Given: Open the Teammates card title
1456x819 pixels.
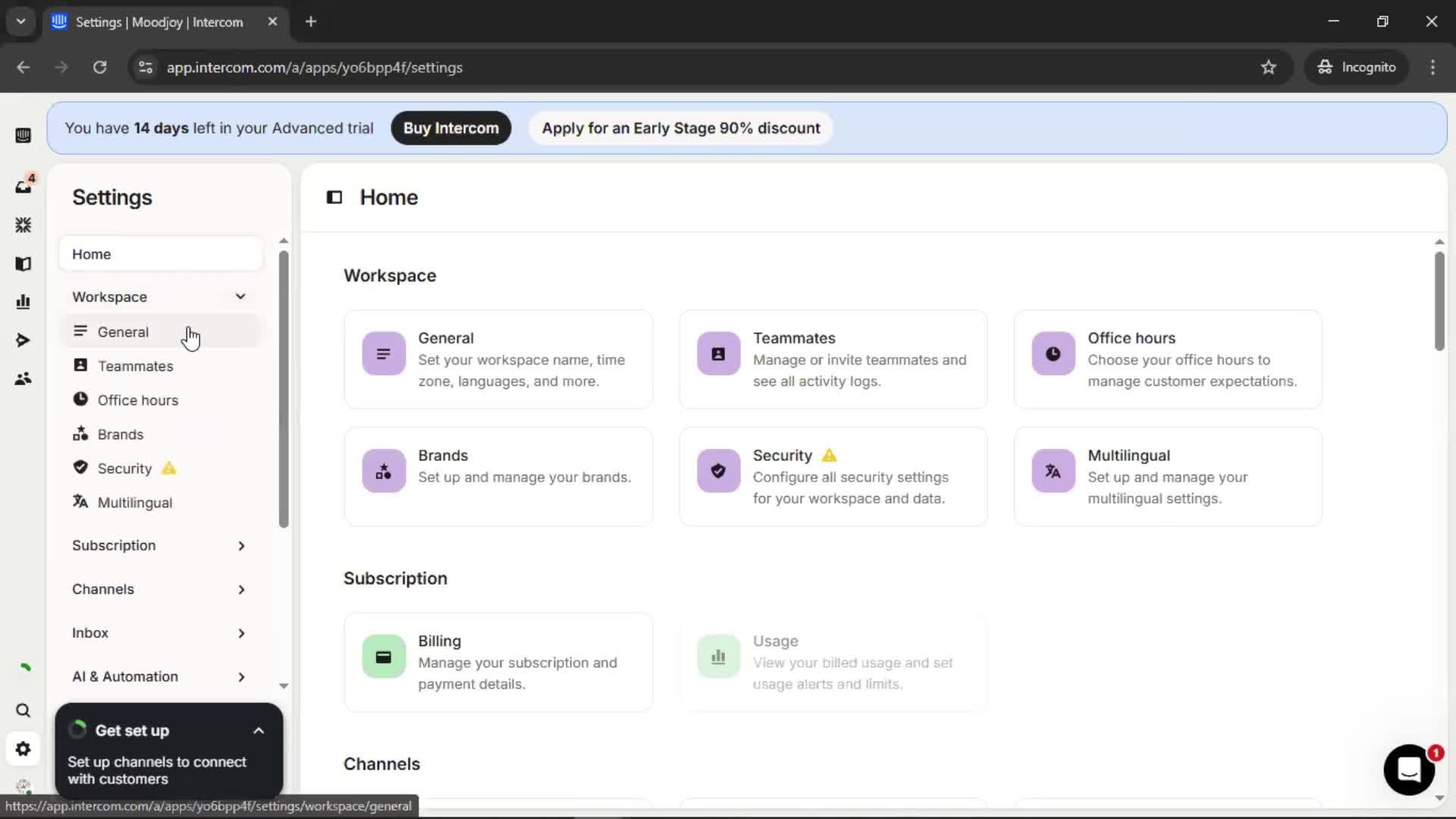Looking at the screenshot, I should click(794, 338).
